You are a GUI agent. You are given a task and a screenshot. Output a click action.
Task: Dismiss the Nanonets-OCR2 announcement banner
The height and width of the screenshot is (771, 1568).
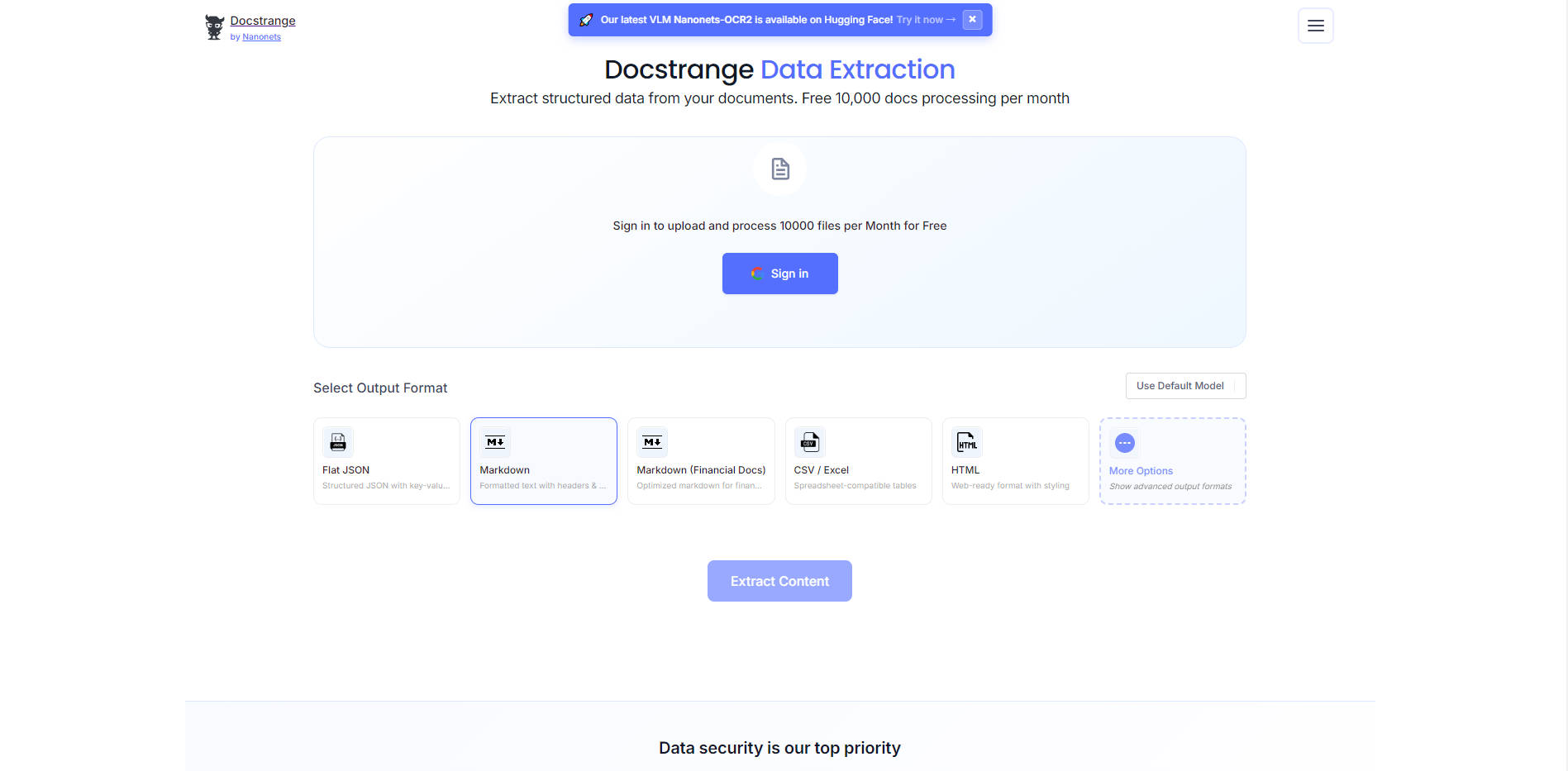[972, 20]
